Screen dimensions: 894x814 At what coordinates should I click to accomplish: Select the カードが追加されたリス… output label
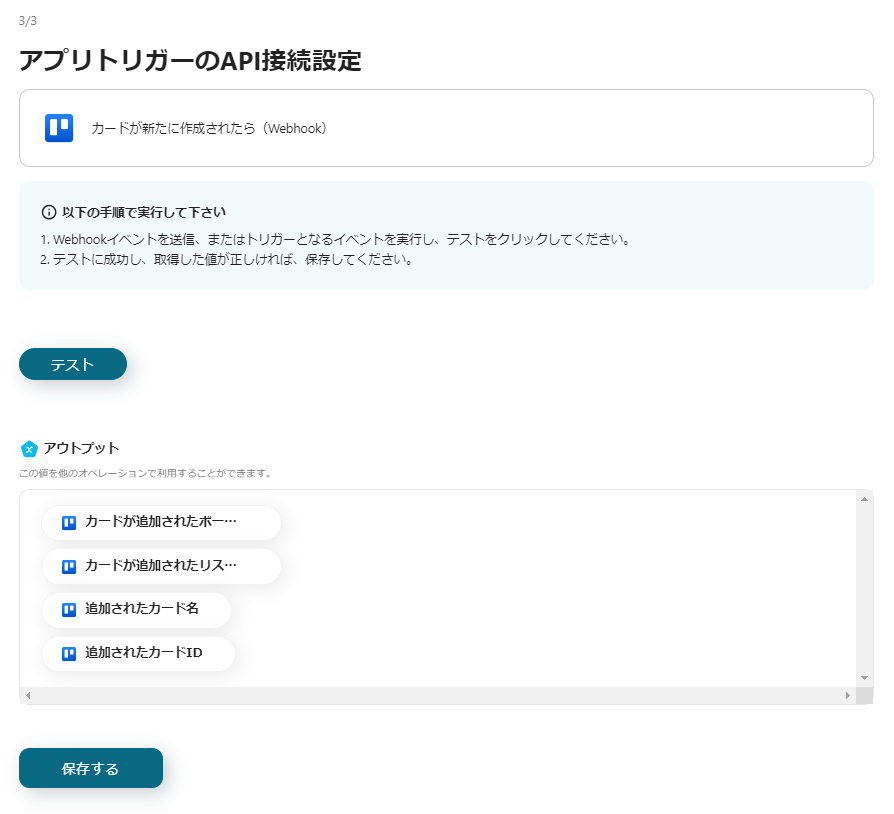coord(161,566)
